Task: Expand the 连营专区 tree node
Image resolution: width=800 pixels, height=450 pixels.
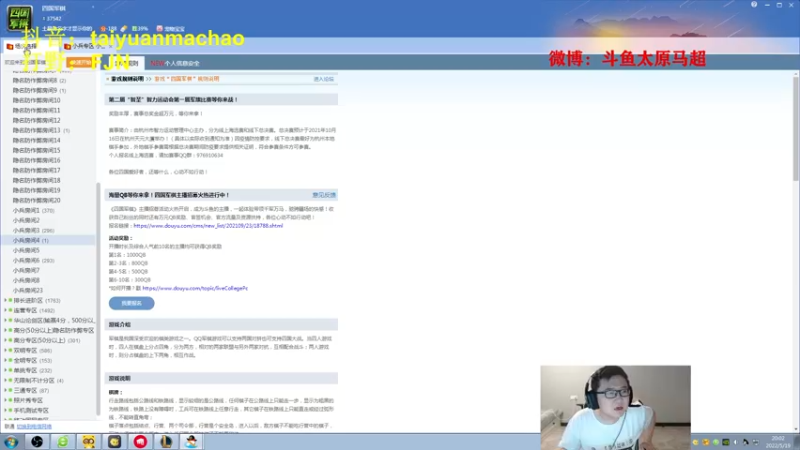Action: [x=6, y=310]
